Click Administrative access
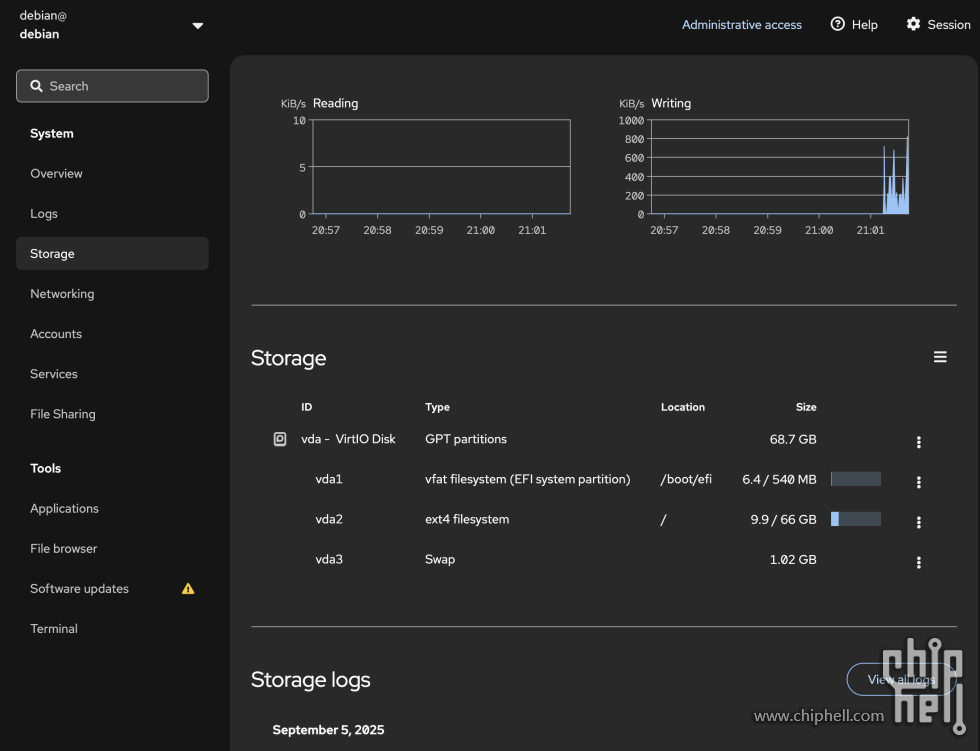The image size is (980, 751). [741, 24]
